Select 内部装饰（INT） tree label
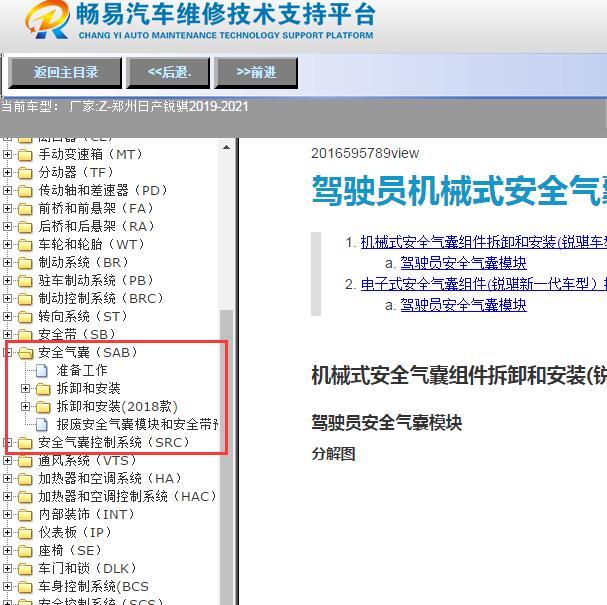Viewport: 607px width, 605px height. [86, 514]
